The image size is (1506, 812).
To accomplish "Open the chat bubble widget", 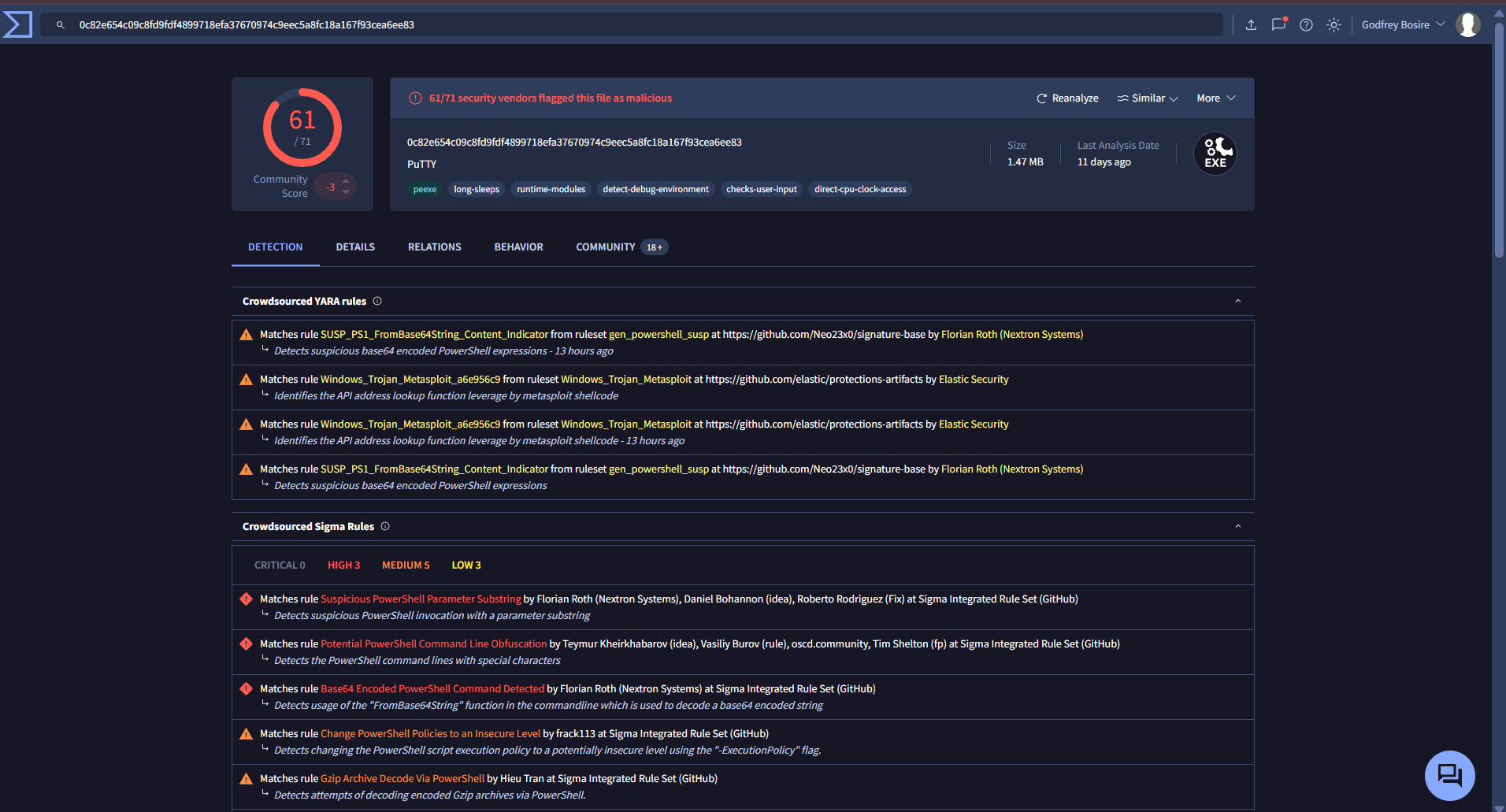I will (x=1449, y=775).
